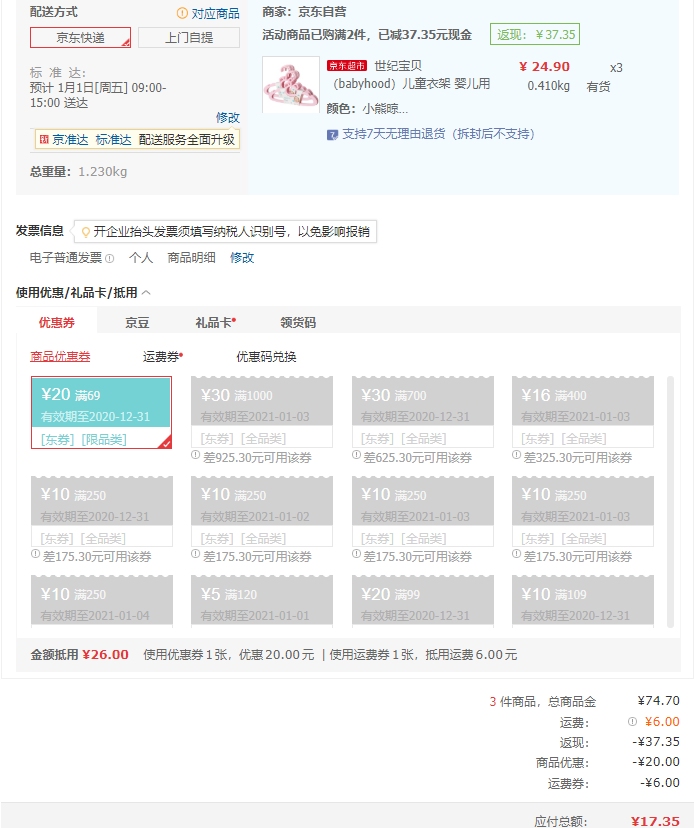Select the ¥20 满99 coupon
The height and width of the screenshot is (828, 694).
tap(423, 601)
